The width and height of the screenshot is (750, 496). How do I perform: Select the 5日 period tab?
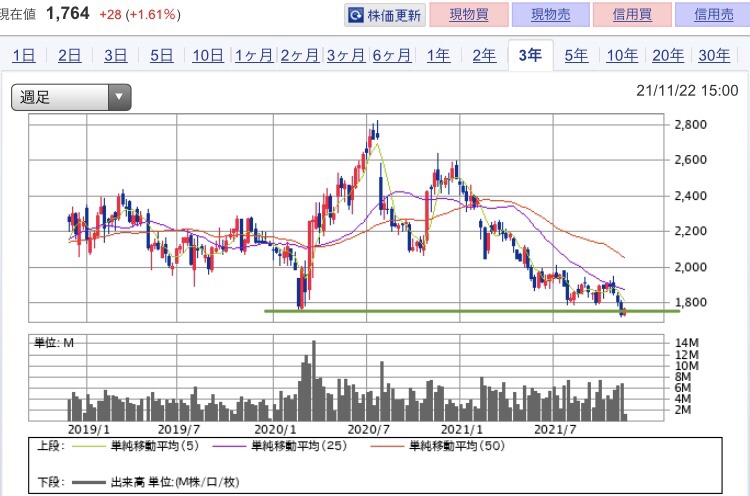pos(161,55)
